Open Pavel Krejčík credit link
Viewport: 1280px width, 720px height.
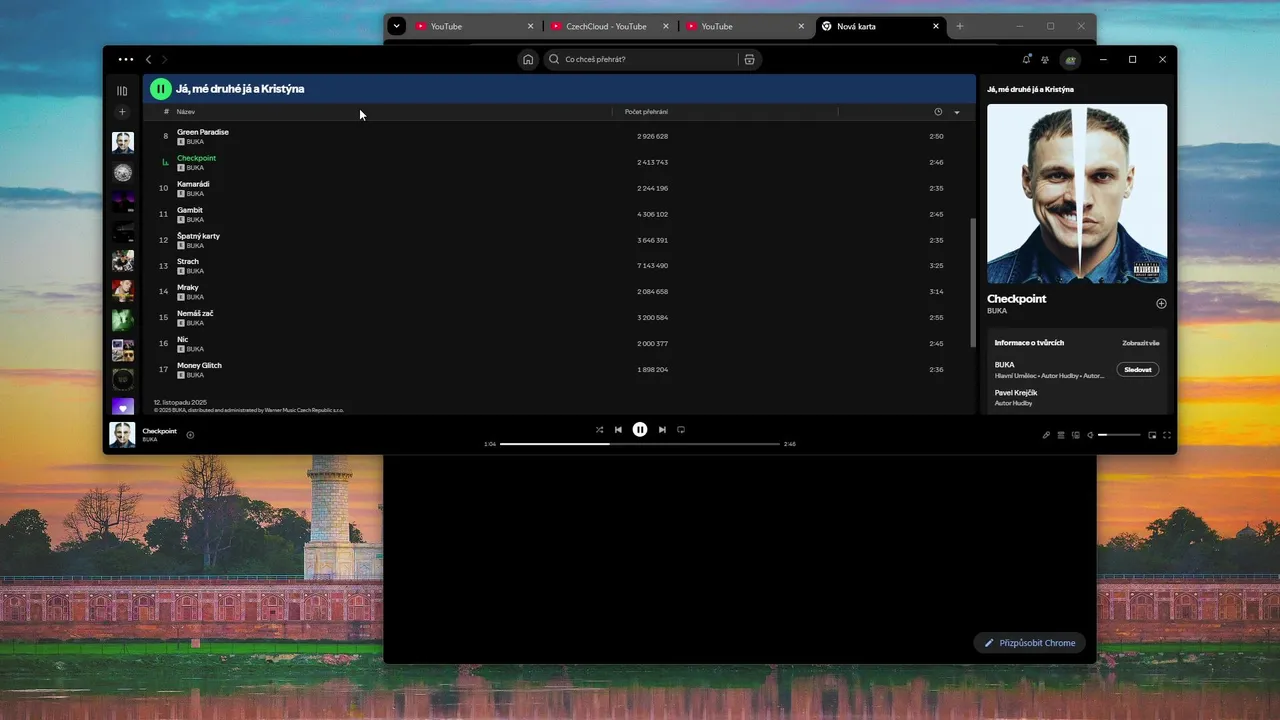(x=1016, y=393)
